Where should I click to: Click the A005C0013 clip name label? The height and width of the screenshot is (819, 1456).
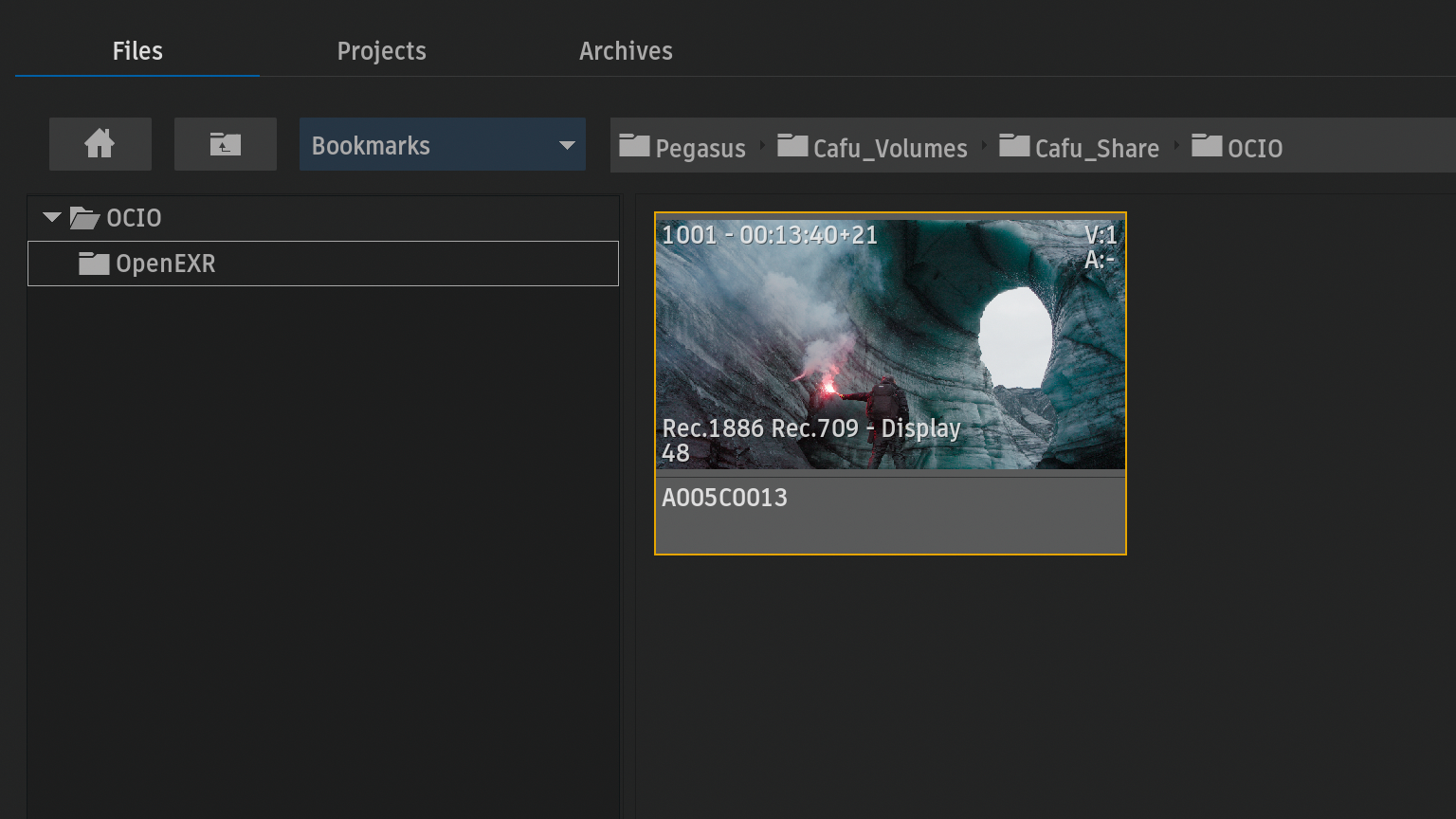[725, 498]
